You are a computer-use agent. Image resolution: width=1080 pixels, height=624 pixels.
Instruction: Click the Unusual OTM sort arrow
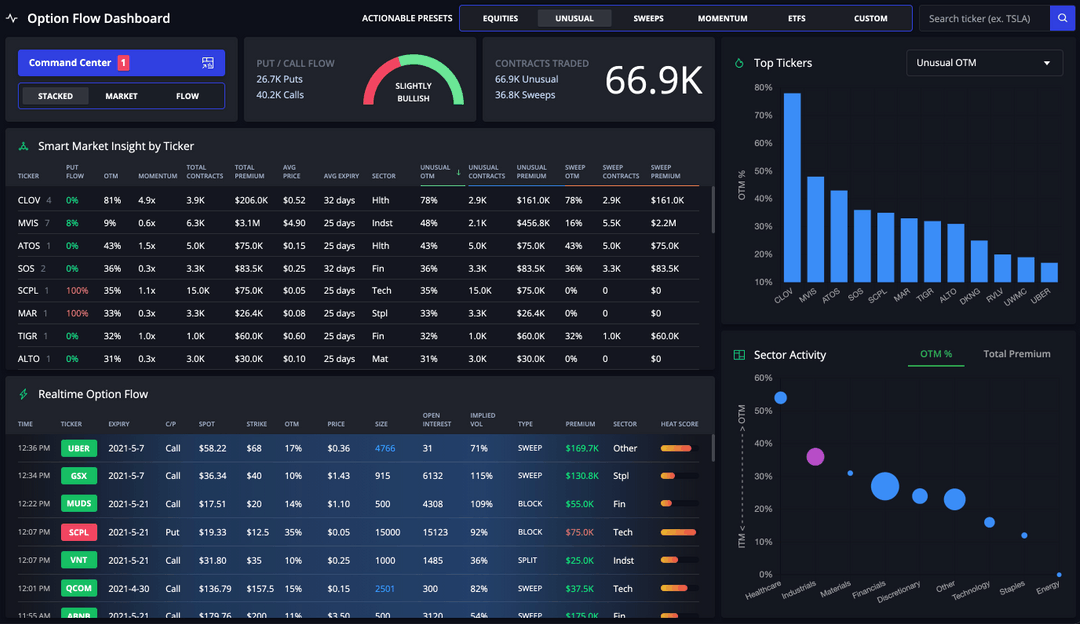[458, 172]
